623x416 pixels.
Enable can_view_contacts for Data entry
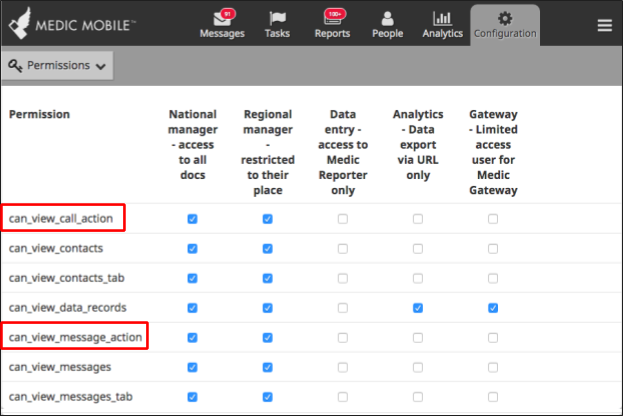click(342, 249)
